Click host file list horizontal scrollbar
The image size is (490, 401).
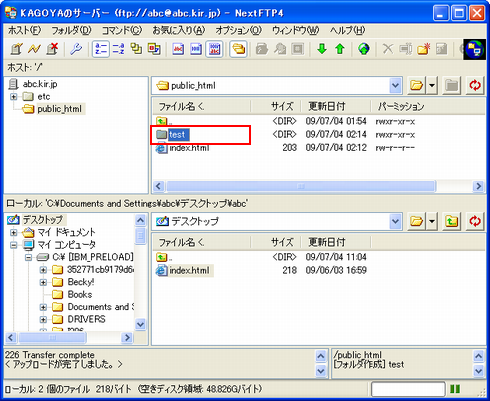pyautogui.click(x=301, y=186)
